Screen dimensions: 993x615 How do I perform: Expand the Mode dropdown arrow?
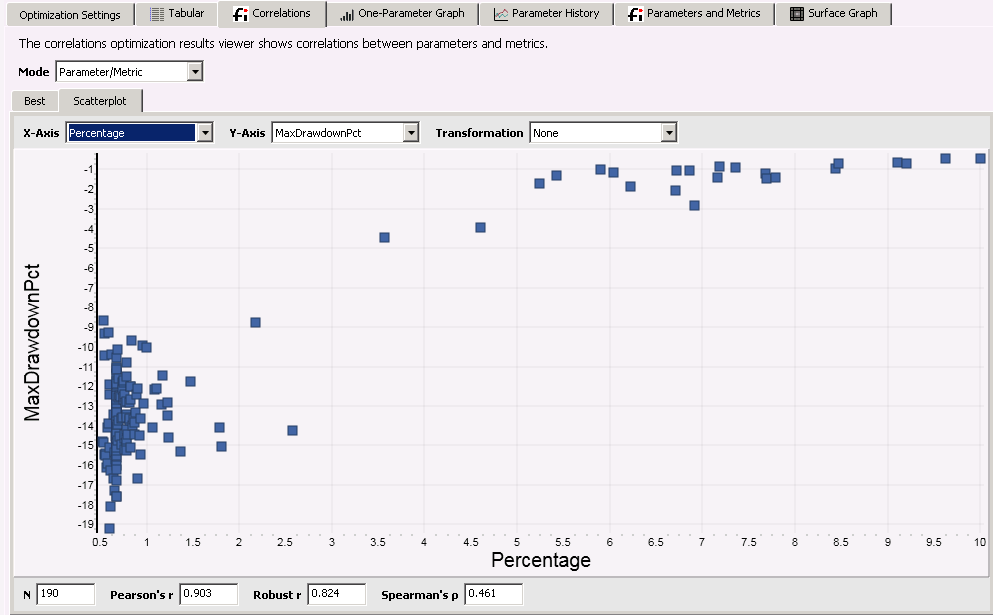195,72
